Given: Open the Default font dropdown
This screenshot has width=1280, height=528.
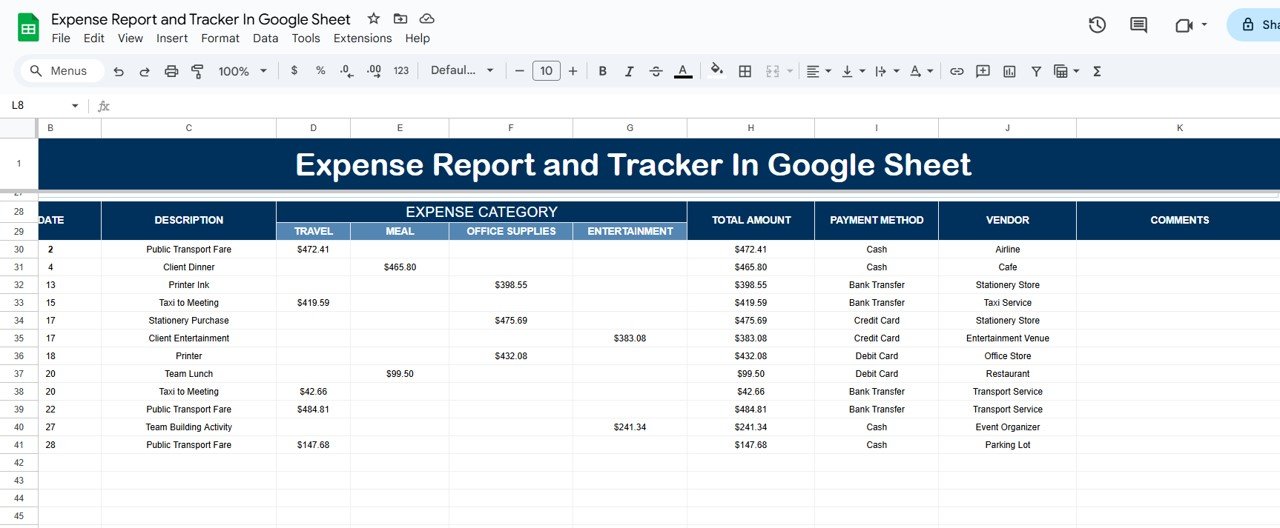Looking at the screenshot, I should [463, 71].
